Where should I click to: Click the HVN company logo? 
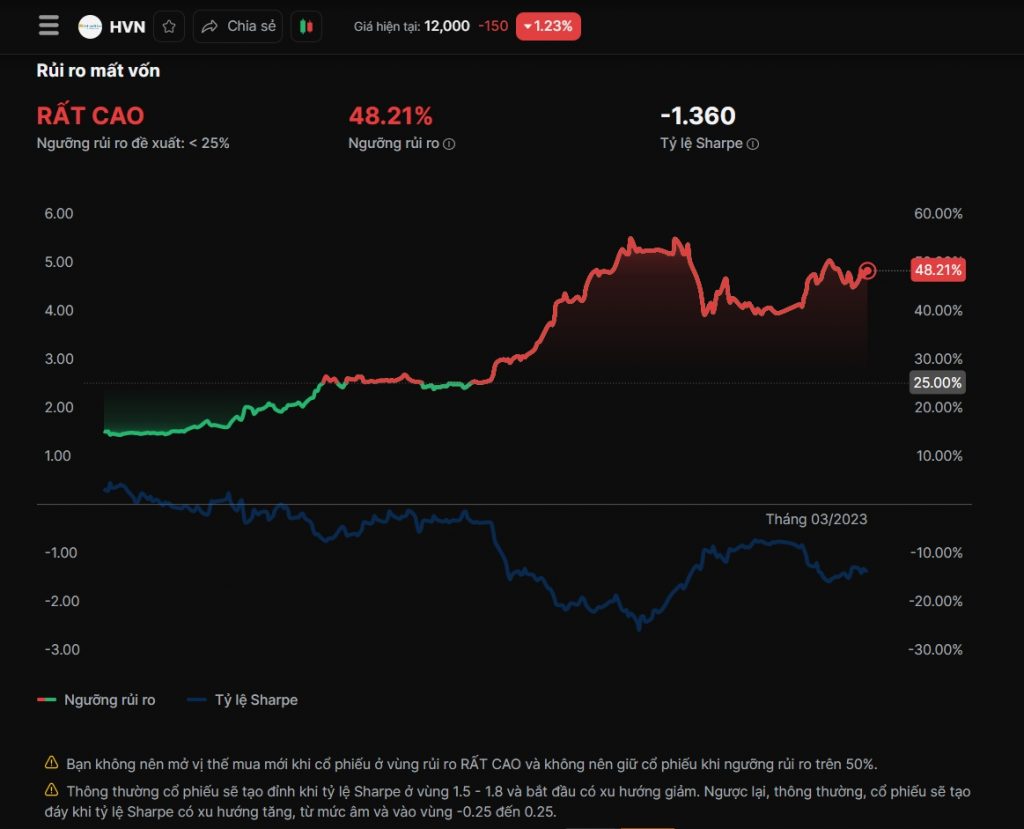(x=90, y=27)
